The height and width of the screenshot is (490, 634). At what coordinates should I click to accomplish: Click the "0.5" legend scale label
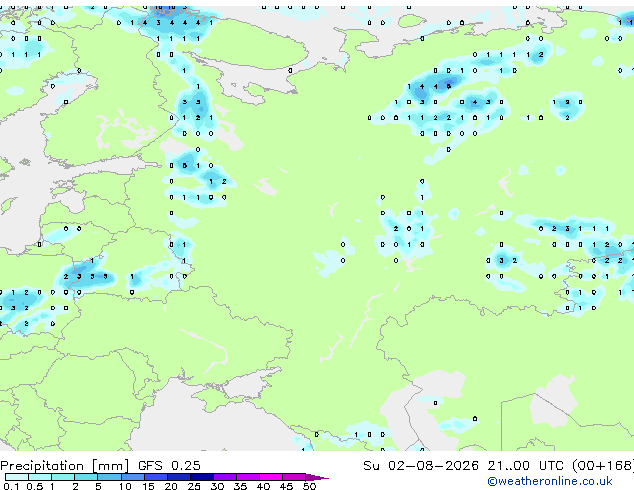pyautogui.click(x=35, y=486)
